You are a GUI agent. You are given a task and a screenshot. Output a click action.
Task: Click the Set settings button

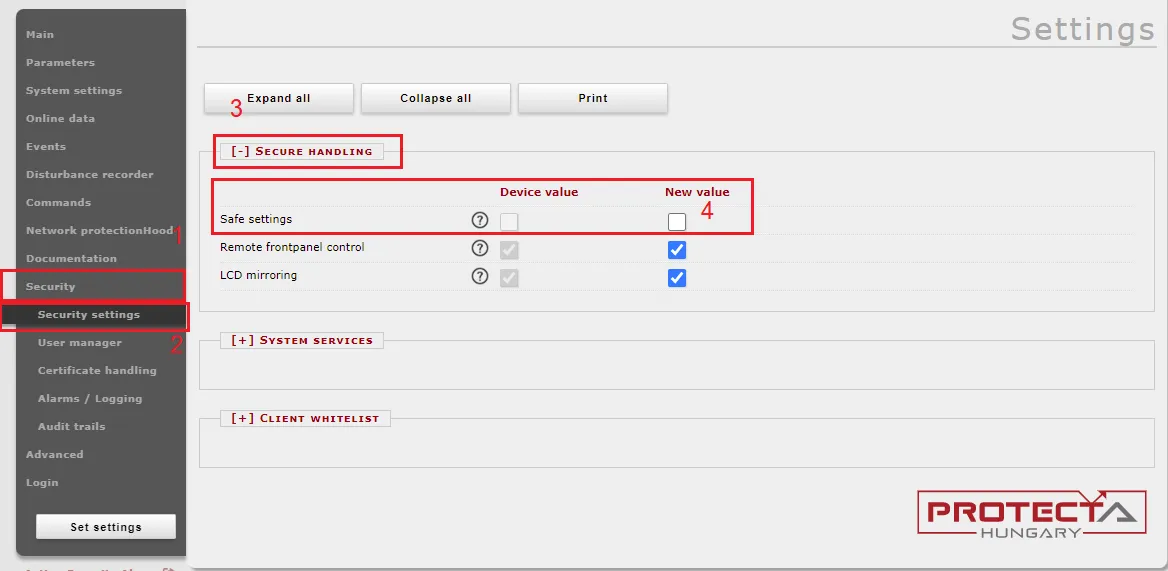point(106,527)
